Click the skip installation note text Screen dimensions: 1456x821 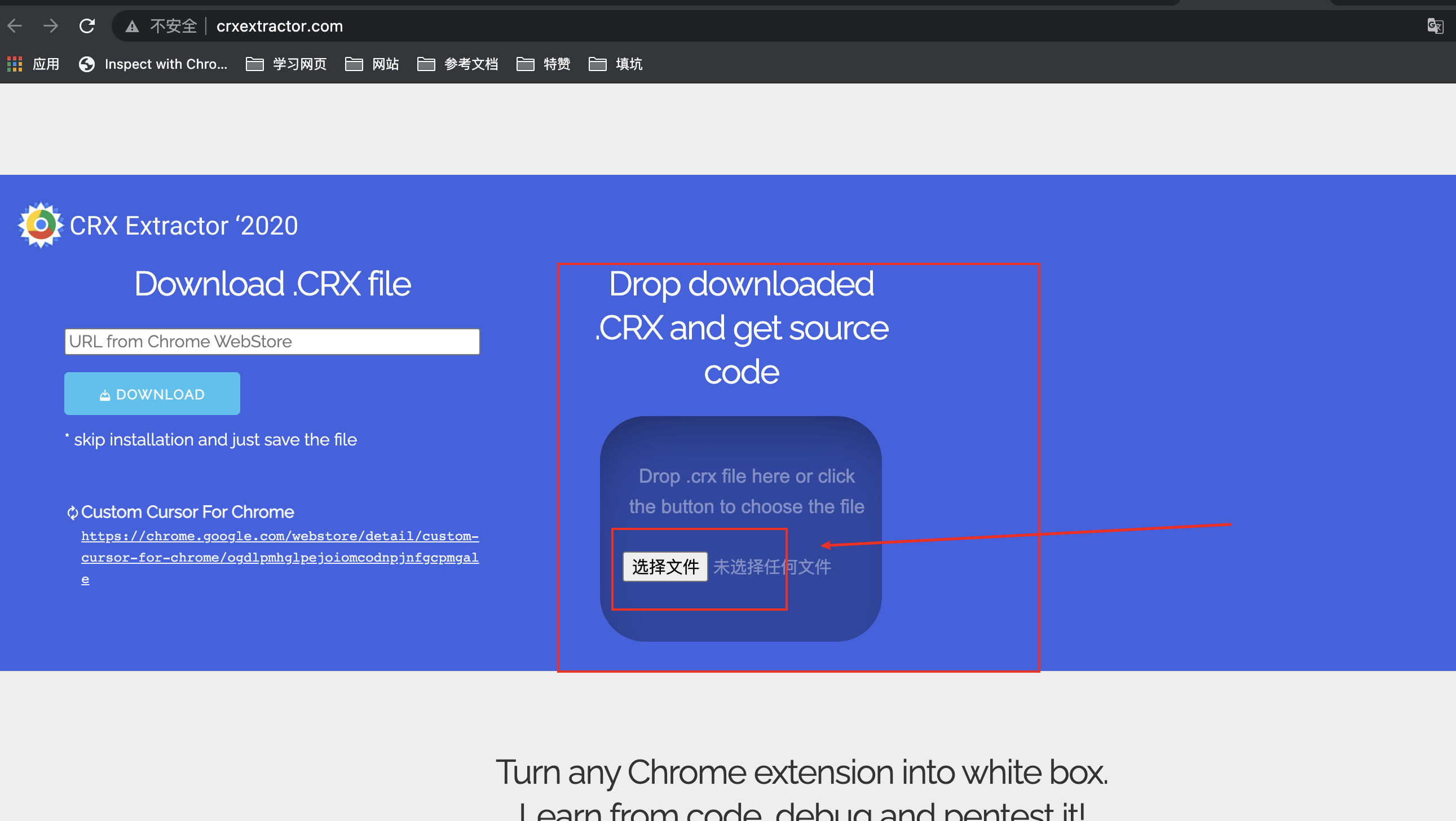coord(211,440)
